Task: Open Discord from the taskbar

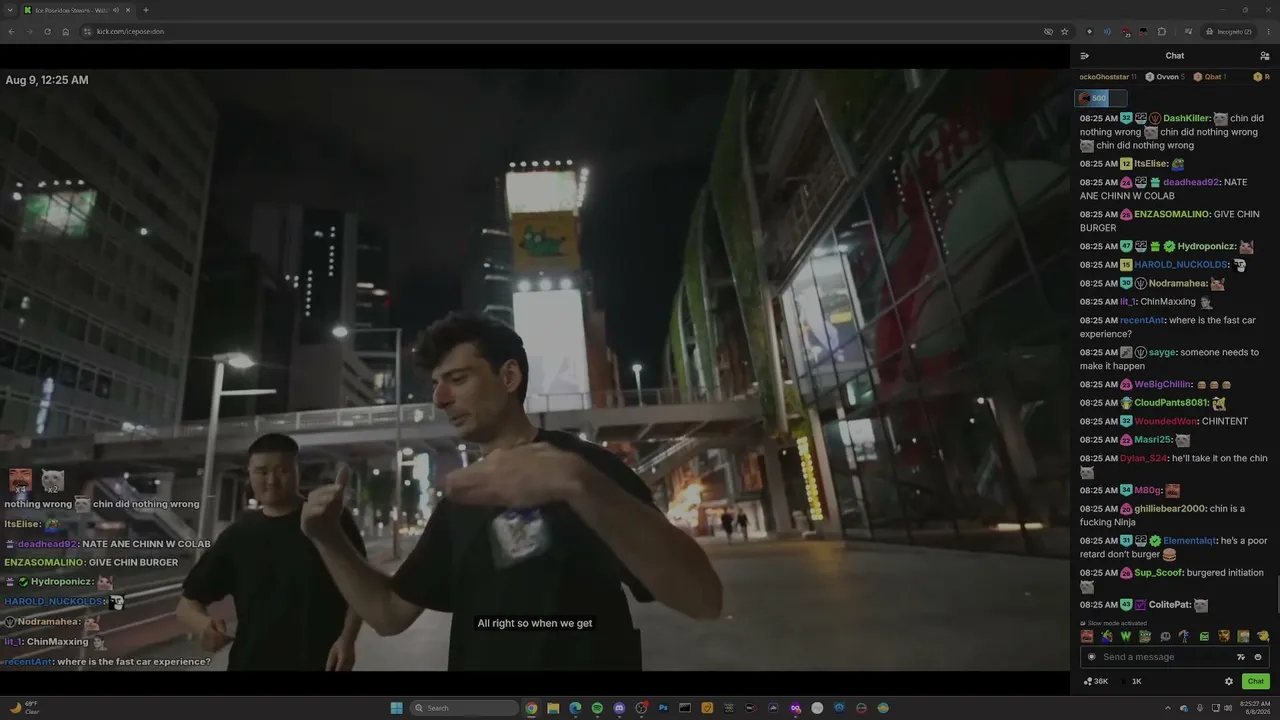Action: click(619, 708)
